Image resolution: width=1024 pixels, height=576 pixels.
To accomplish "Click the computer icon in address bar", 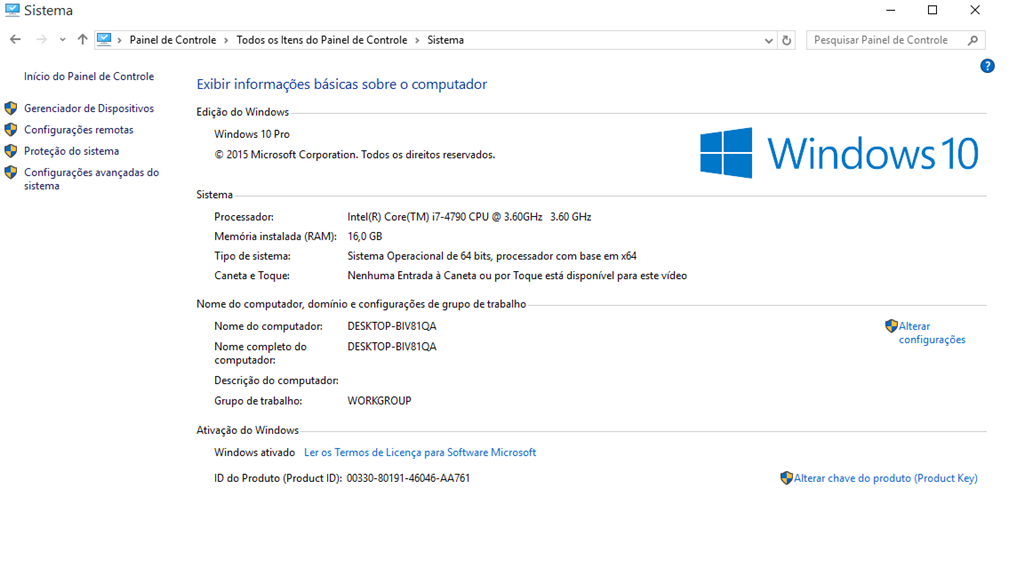I will click(104, 39).
